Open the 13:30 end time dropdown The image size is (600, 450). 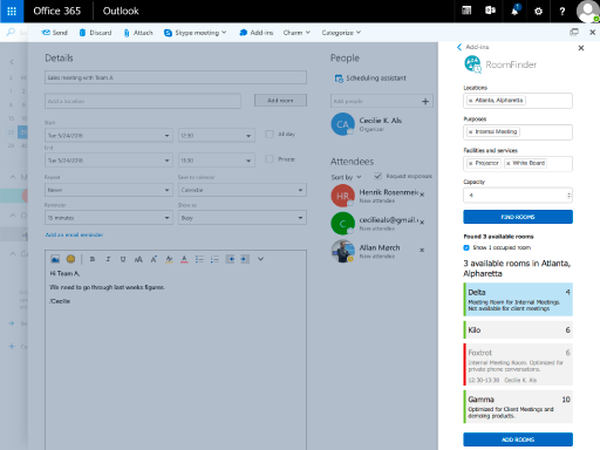pos(217,160)
